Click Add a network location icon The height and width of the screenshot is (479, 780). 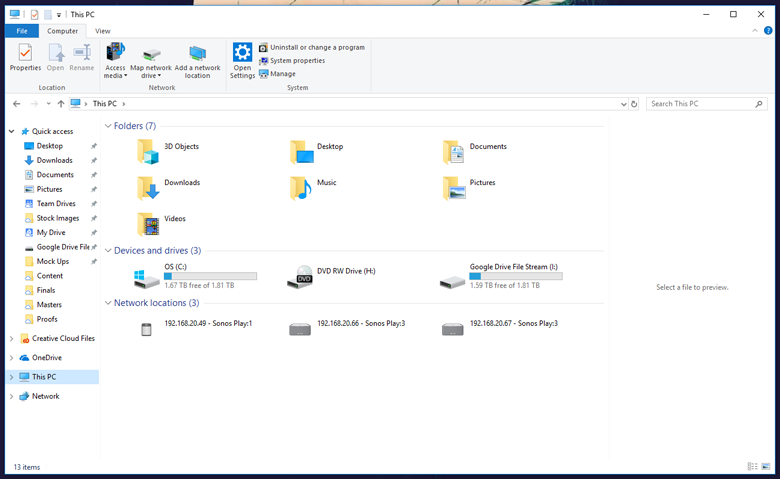198,59
